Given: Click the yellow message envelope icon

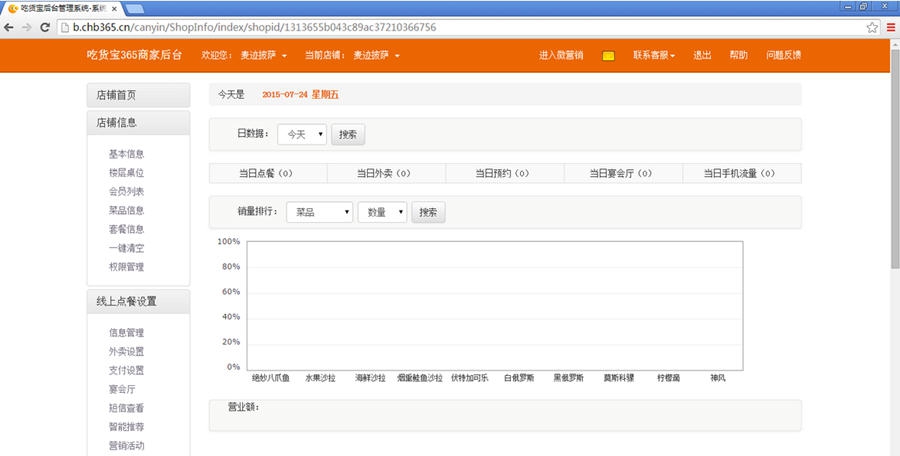Looking at the screenshot, I should click(608, 56).
